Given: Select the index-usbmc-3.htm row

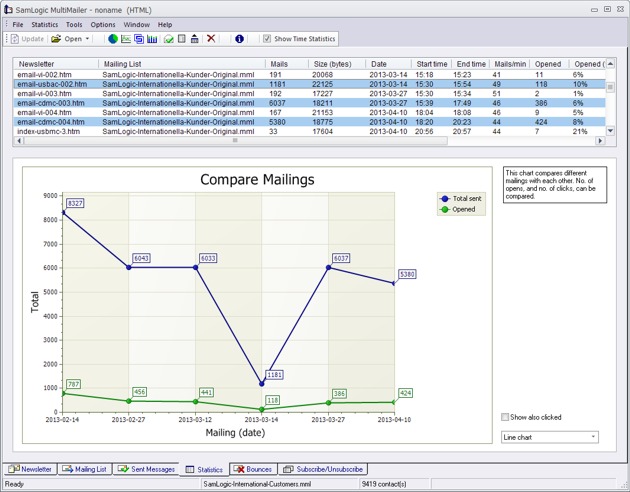Looking at the screenshot, I should [309, 131].
